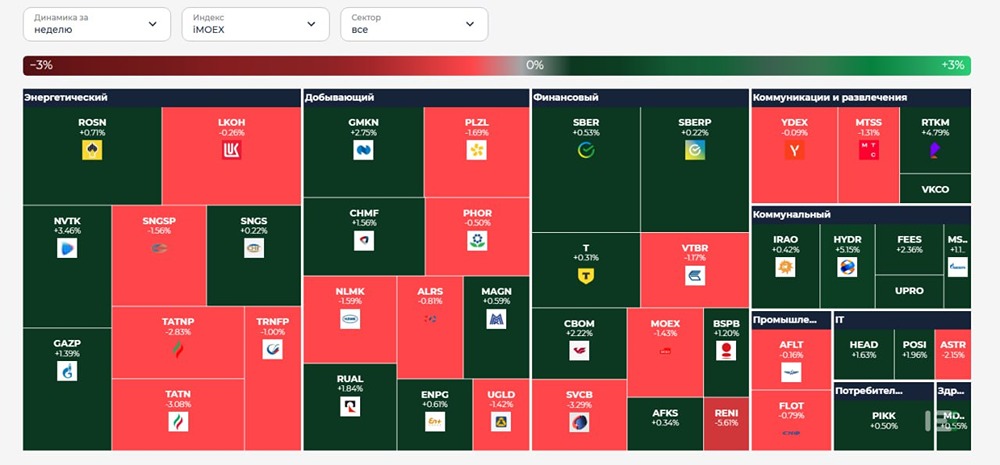Click the NLMK logo icon
The height and width of the screenshot is (465, 1000).
click(x=350, y=319)
